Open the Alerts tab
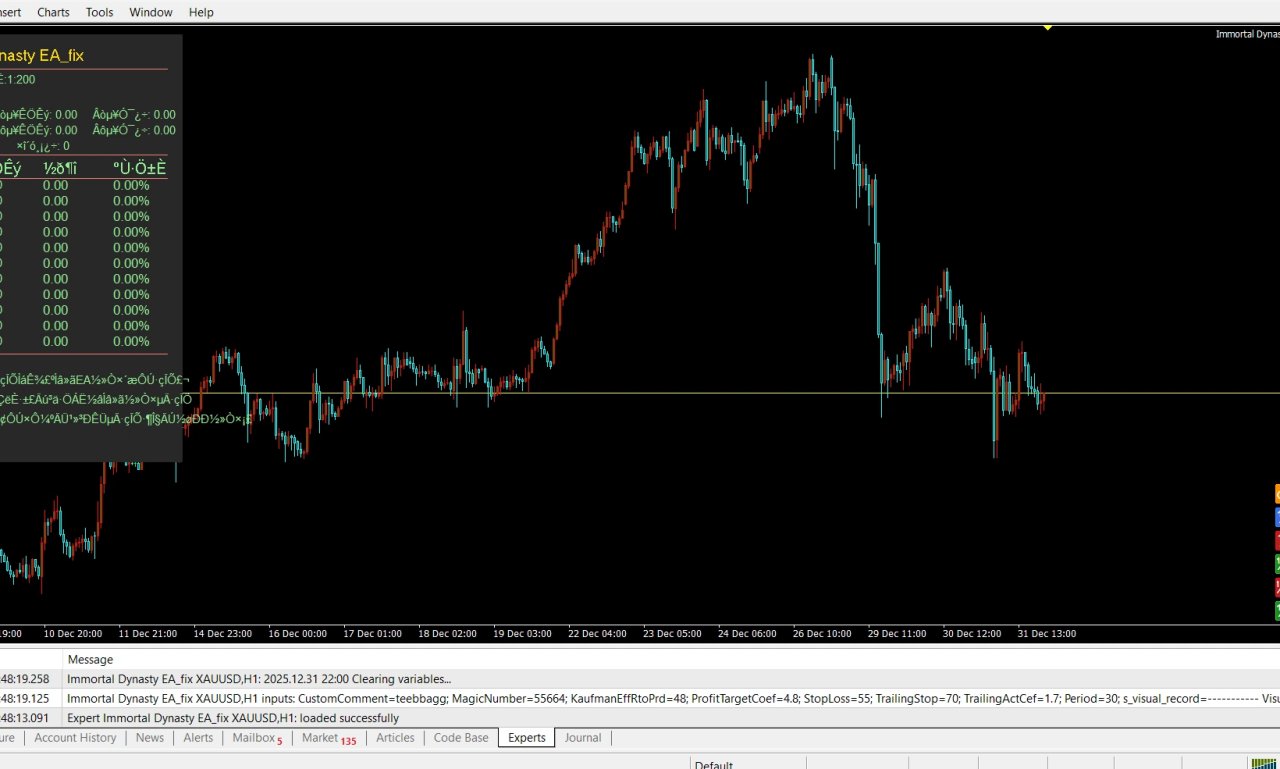 198,738
